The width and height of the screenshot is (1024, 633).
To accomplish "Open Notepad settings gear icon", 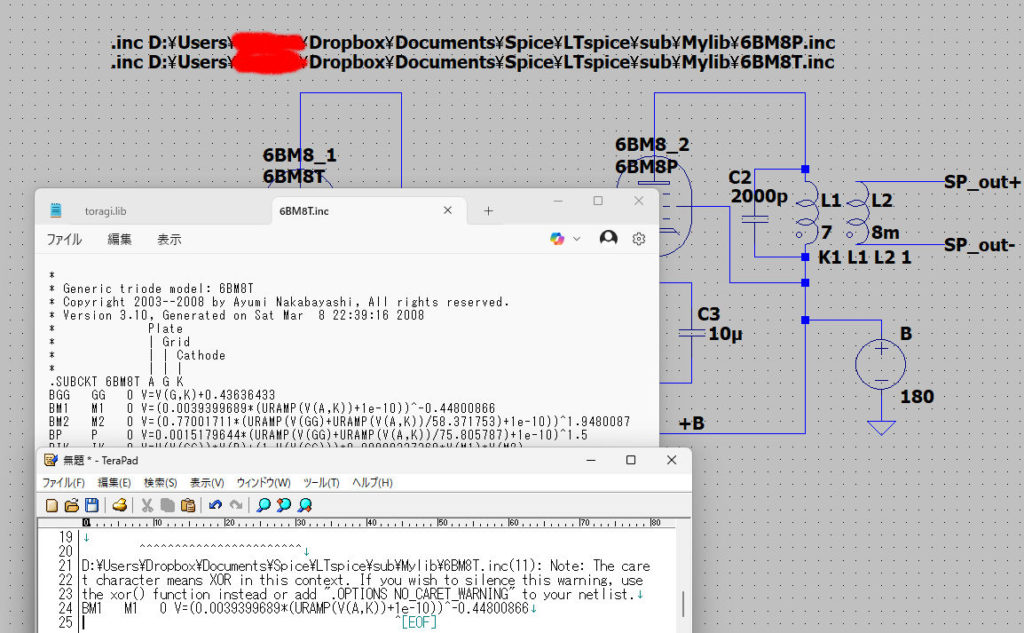I will pyautogui.click(x=639, y=238).
